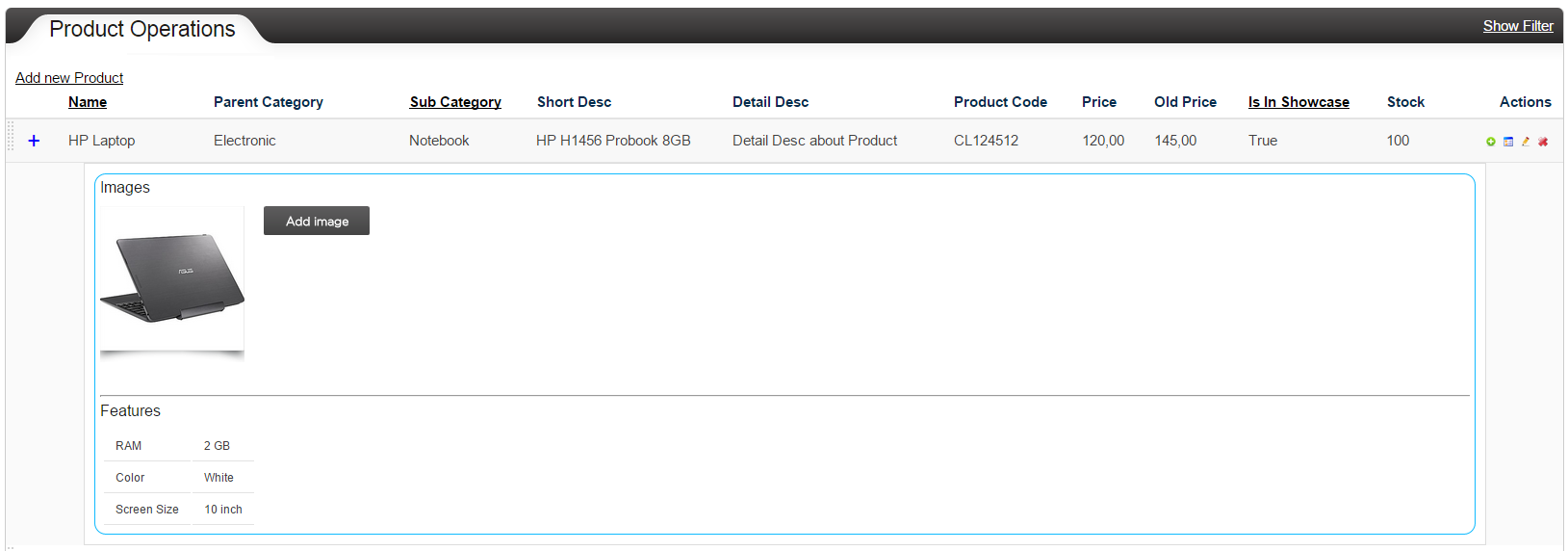The image size is (1568, 551).
Task: Click the green add icon in Actions
Action: (1491, 142)
